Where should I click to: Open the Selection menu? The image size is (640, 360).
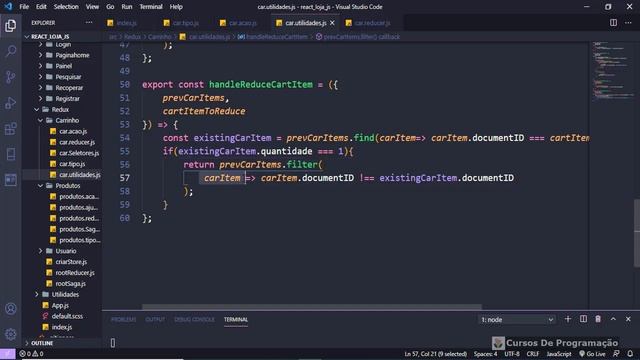pyautogui.click(x=66, y=7)
